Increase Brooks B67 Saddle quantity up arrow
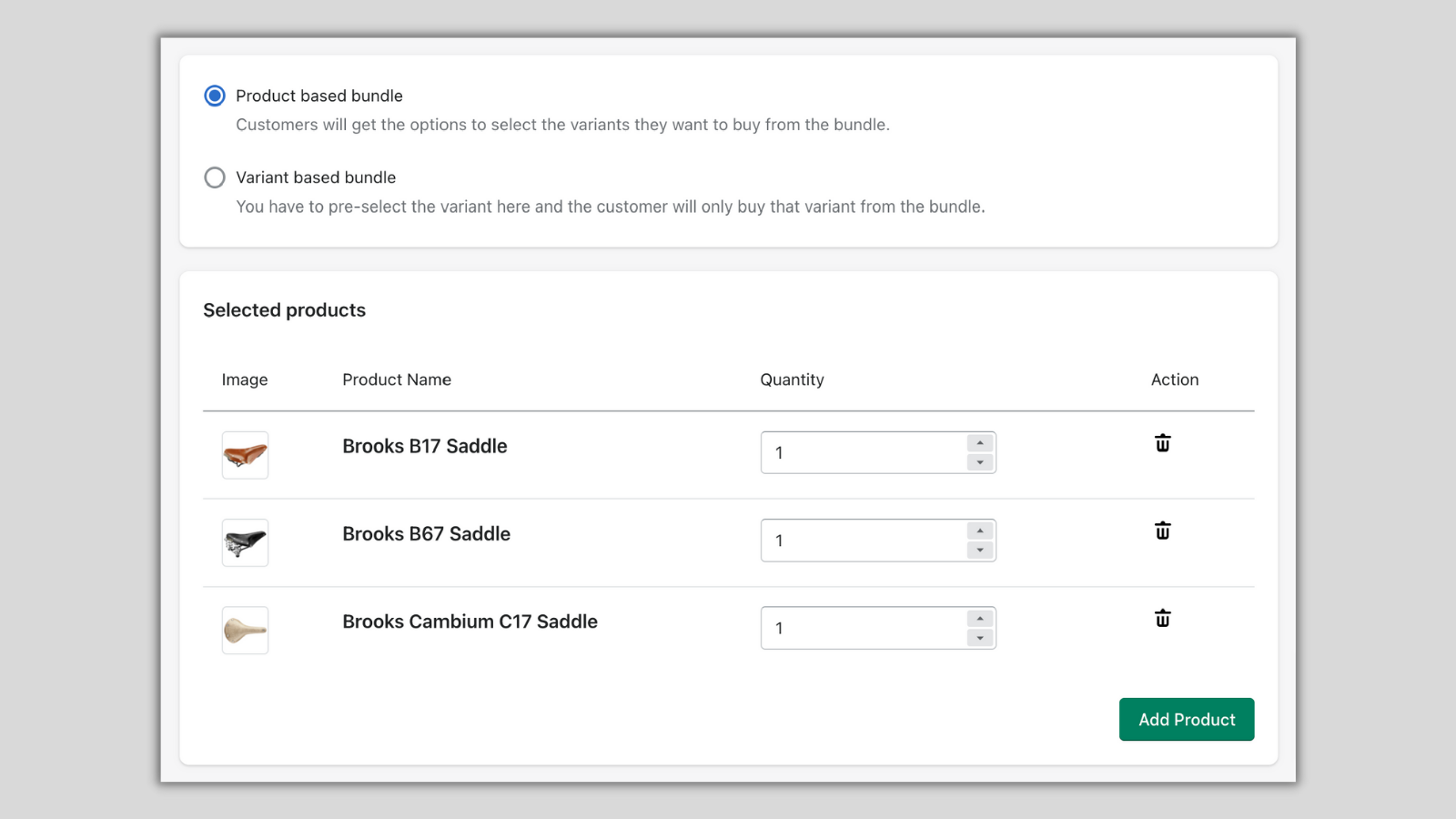 (980, 531)
